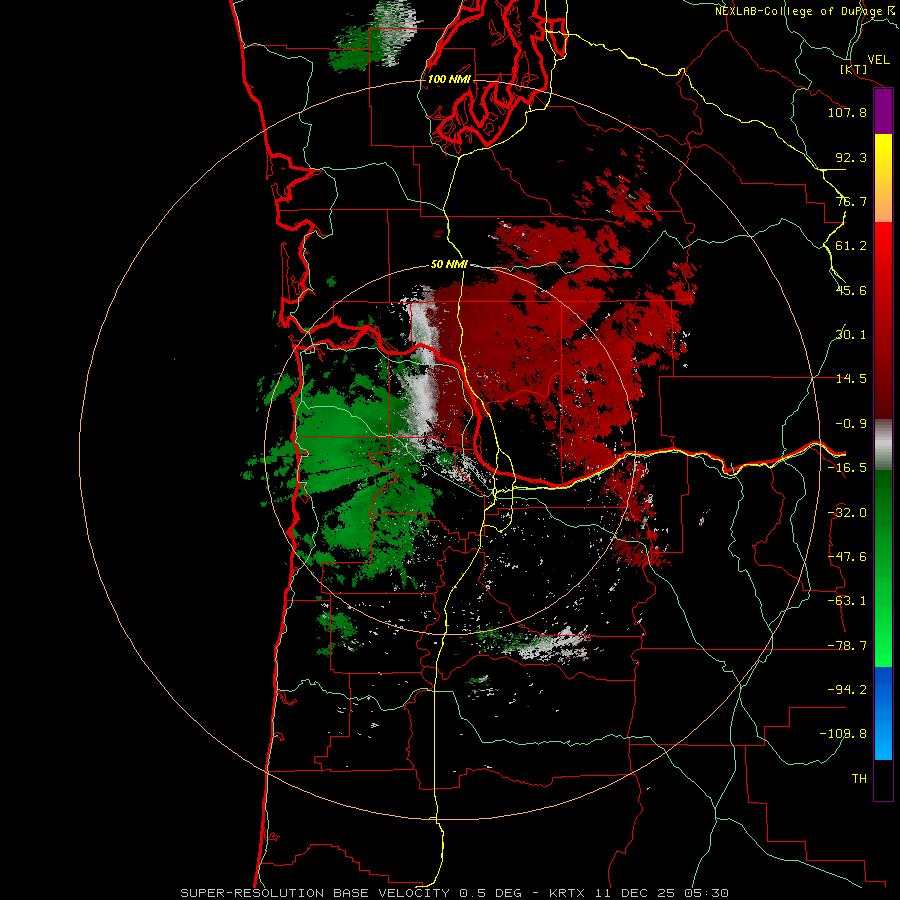Pick the gray near-zero segment of velocity scale
Viewport: 900px width, 900px height.
[883, 444]
